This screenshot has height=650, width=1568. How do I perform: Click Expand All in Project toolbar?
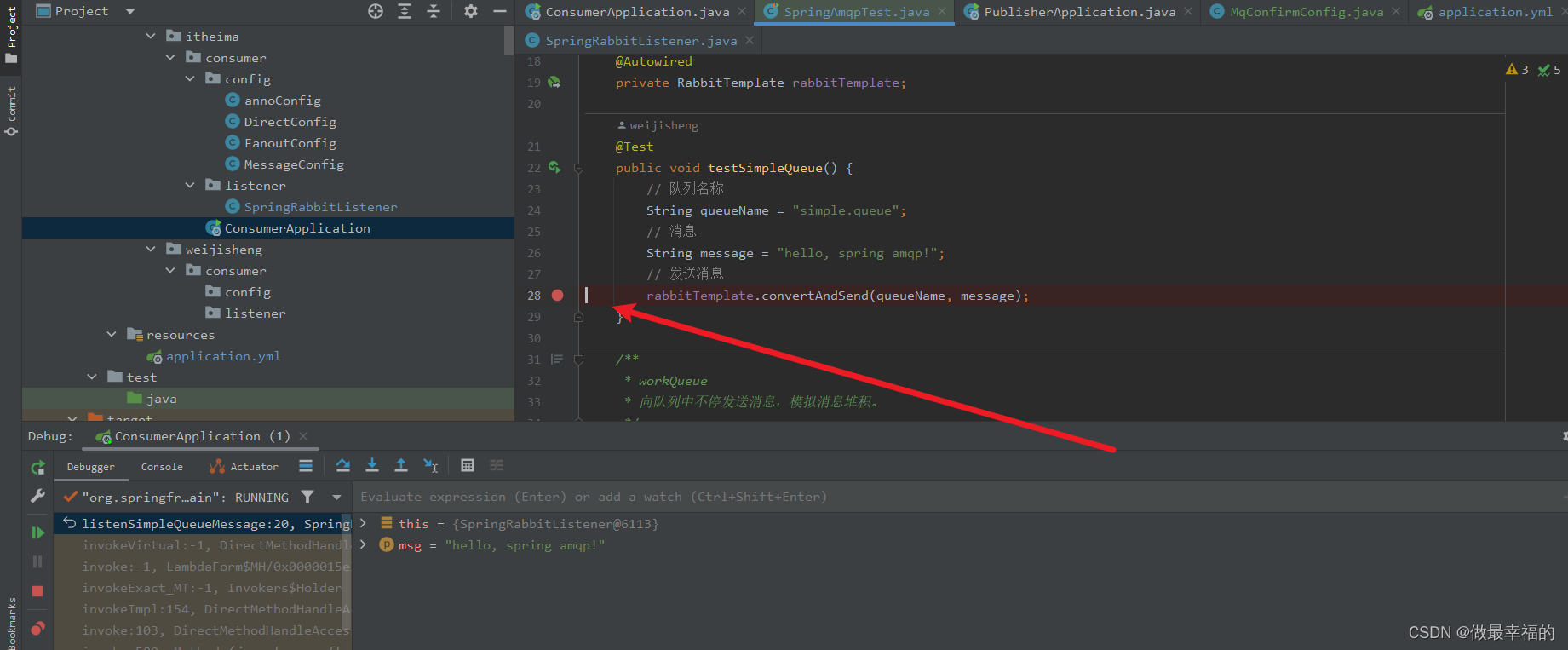tap(405, 11)
